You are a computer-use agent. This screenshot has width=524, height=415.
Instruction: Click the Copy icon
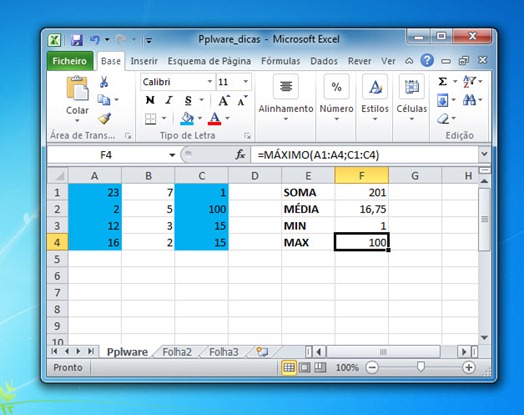(104, 100)
